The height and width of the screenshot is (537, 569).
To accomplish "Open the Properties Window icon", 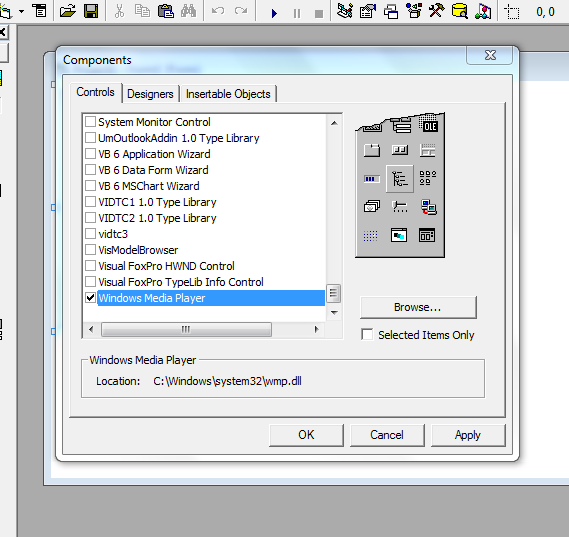I will (x=368, y=11).
